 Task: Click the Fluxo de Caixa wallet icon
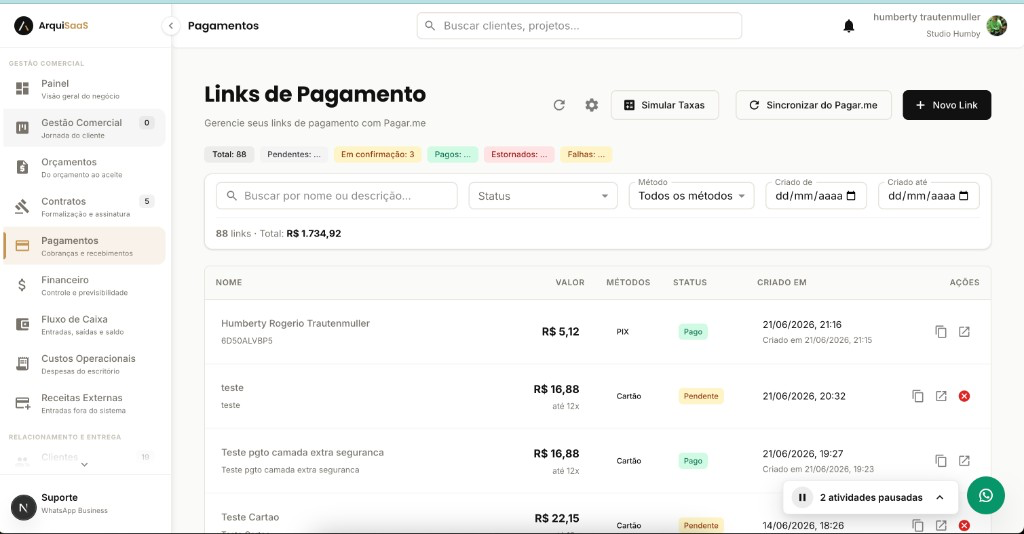(x=22, y=324)
